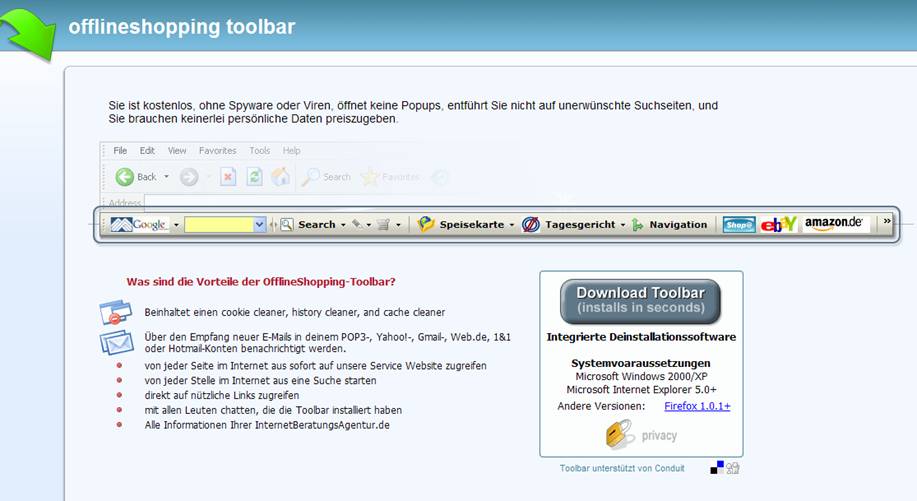This screenshot has width=917, height=501.
Task: Open the View menu
Action: pos(177,151)
